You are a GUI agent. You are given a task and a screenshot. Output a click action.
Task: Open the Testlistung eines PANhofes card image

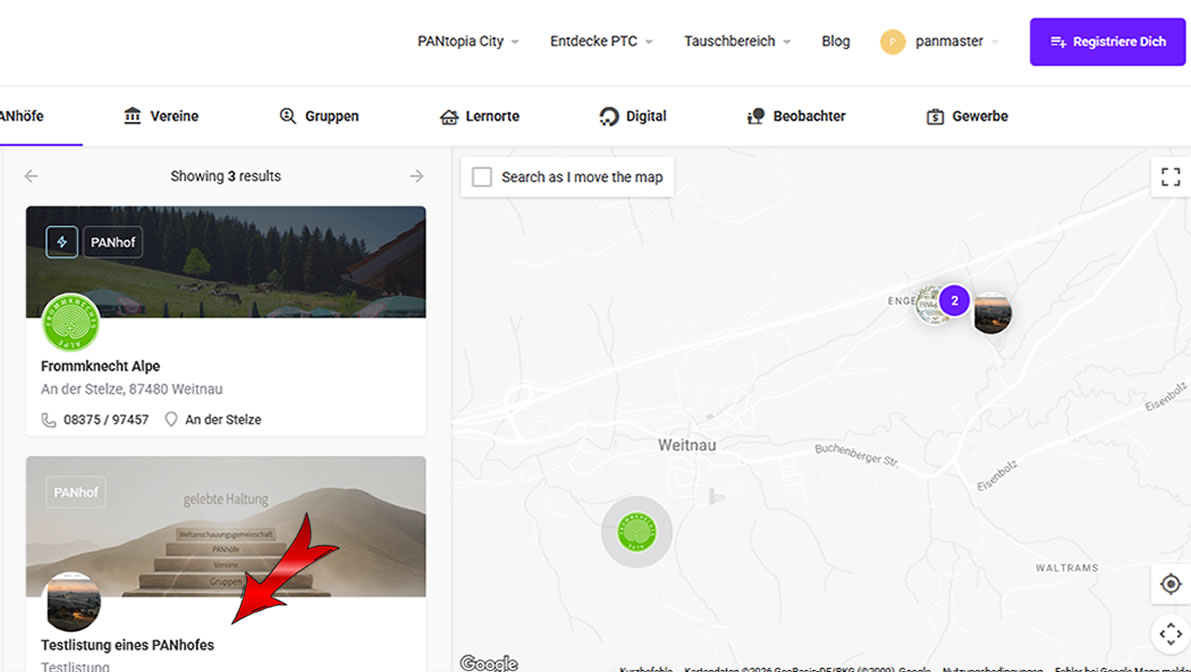coord(226,526)
